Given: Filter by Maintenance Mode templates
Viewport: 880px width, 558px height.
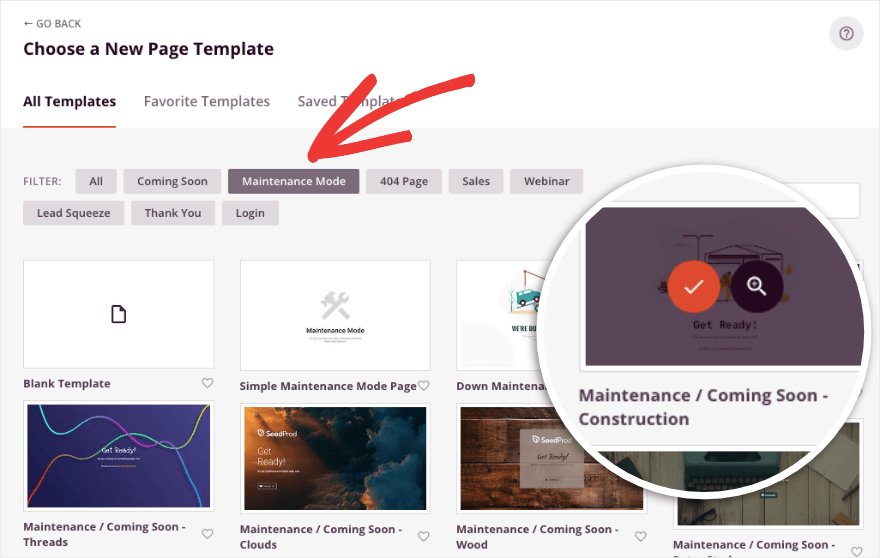Looking at the screenshot, I should pos(294,181).
